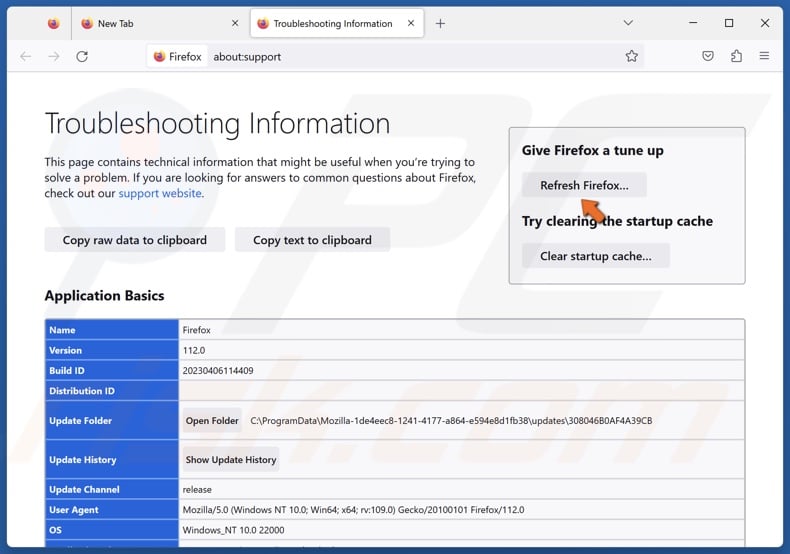Click the pinned Firefox tab icon
Viewport: 790px width, 554px height.
53,23
